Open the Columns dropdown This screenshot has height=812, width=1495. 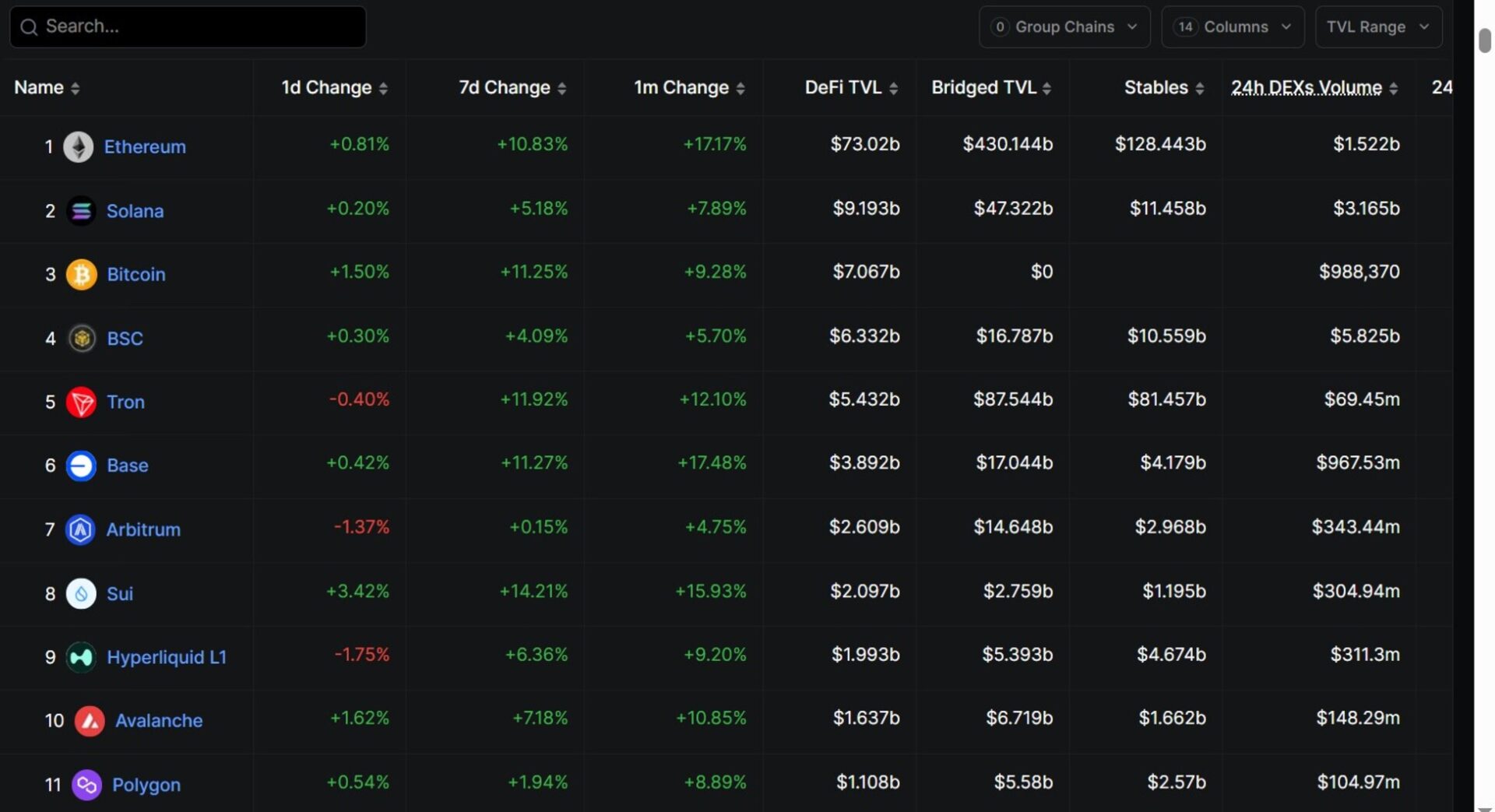tap(1233, 26)
